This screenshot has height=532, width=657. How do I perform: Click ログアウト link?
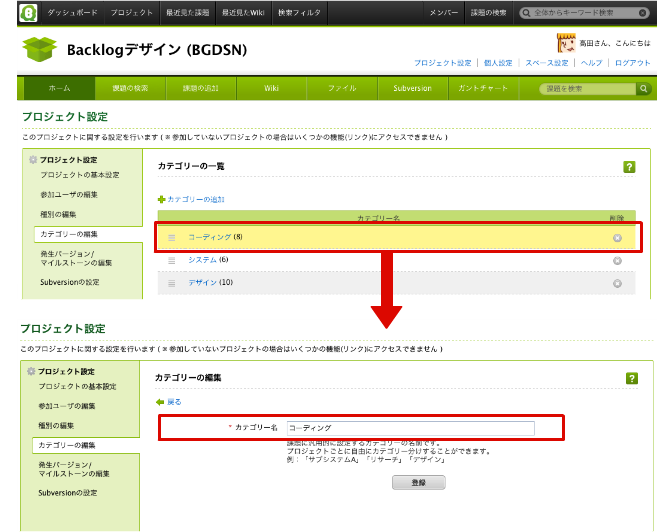(x=632, y=63)
